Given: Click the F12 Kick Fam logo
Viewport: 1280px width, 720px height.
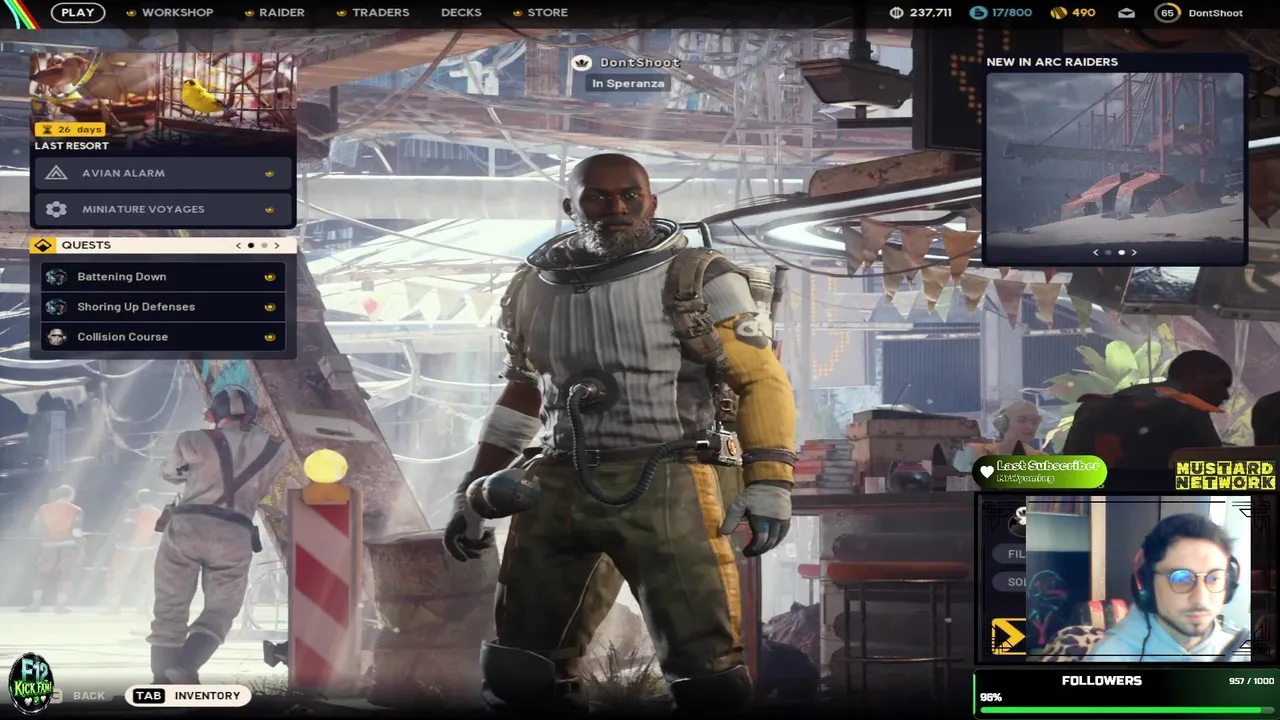Looking at the screenshot, I should (29, 683).
